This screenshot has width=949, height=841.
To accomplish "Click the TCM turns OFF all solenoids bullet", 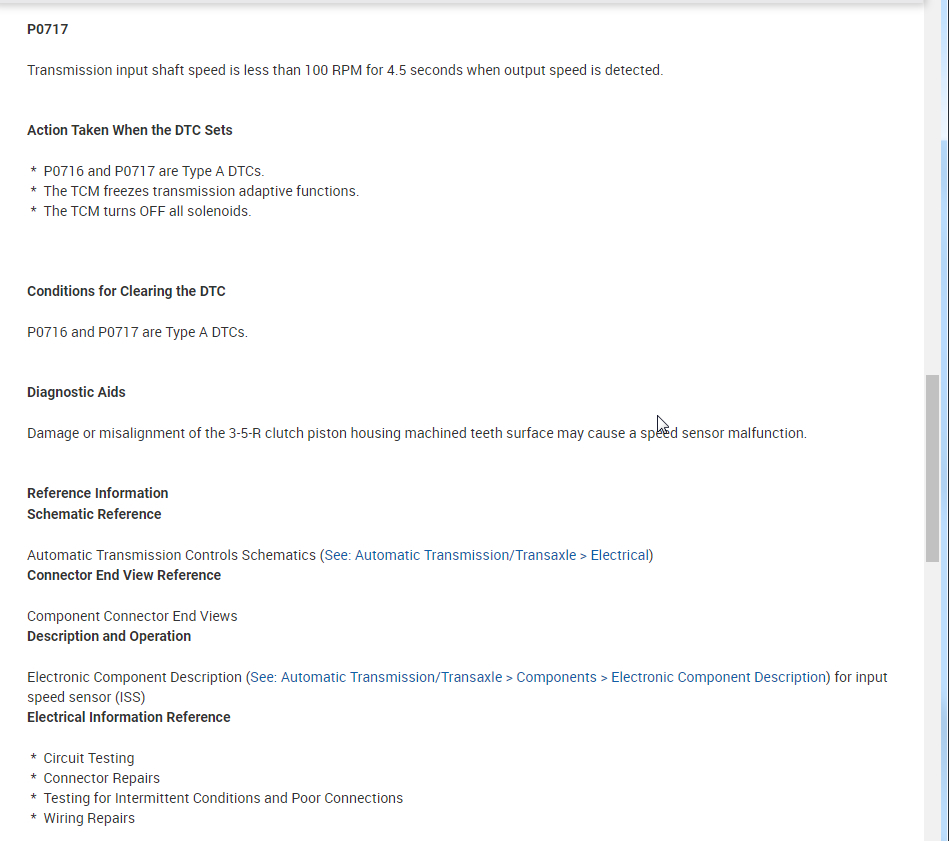I will pos(147,211).
